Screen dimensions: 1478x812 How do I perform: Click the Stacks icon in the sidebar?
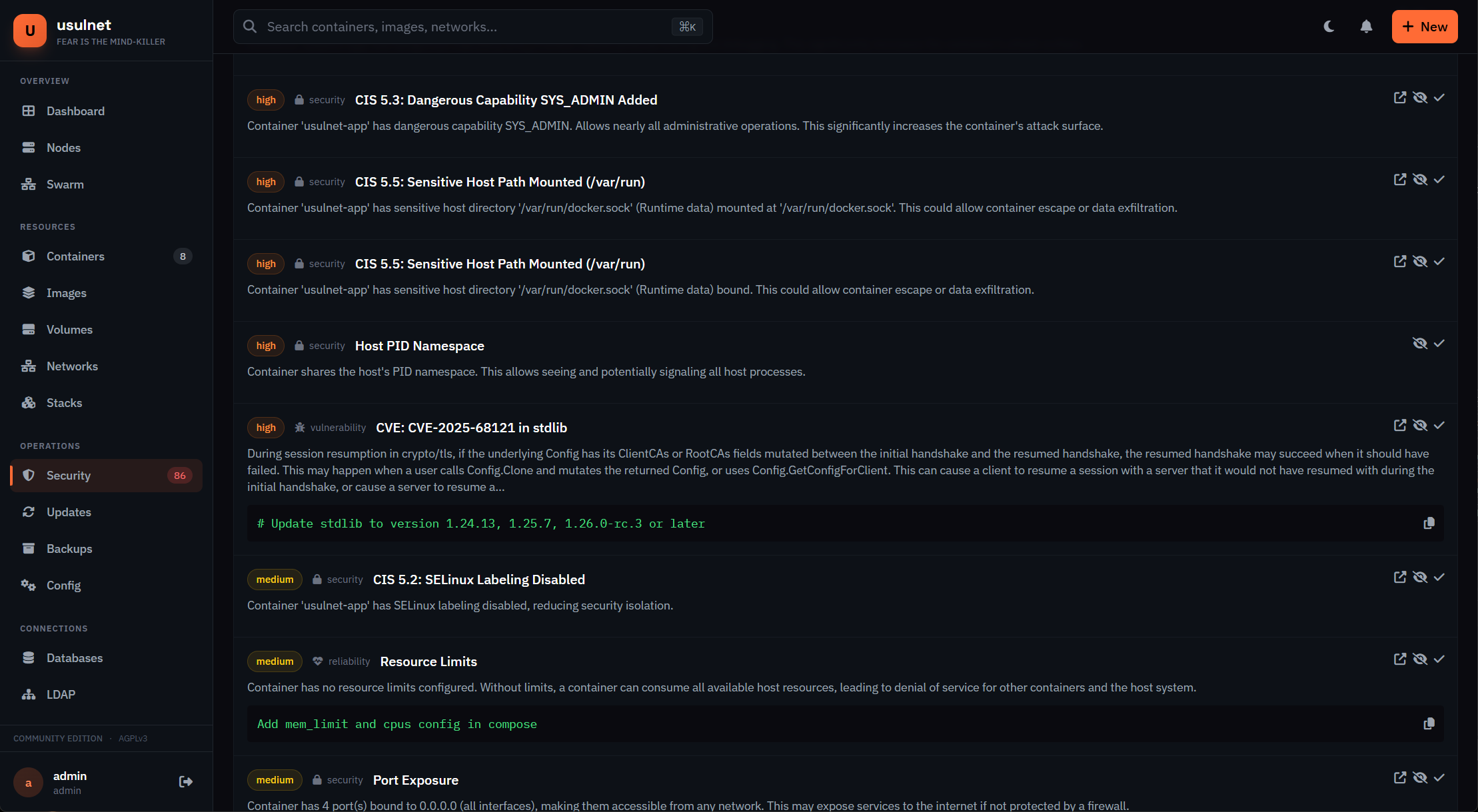(x=29, y=402)
